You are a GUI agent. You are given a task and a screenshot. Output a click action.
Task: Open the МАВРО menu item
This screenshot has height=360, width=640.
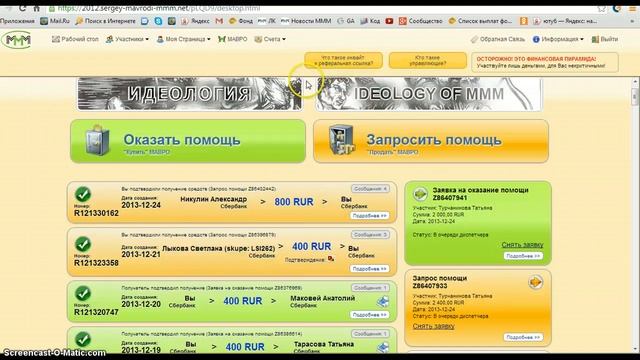[x=233, y=39]
